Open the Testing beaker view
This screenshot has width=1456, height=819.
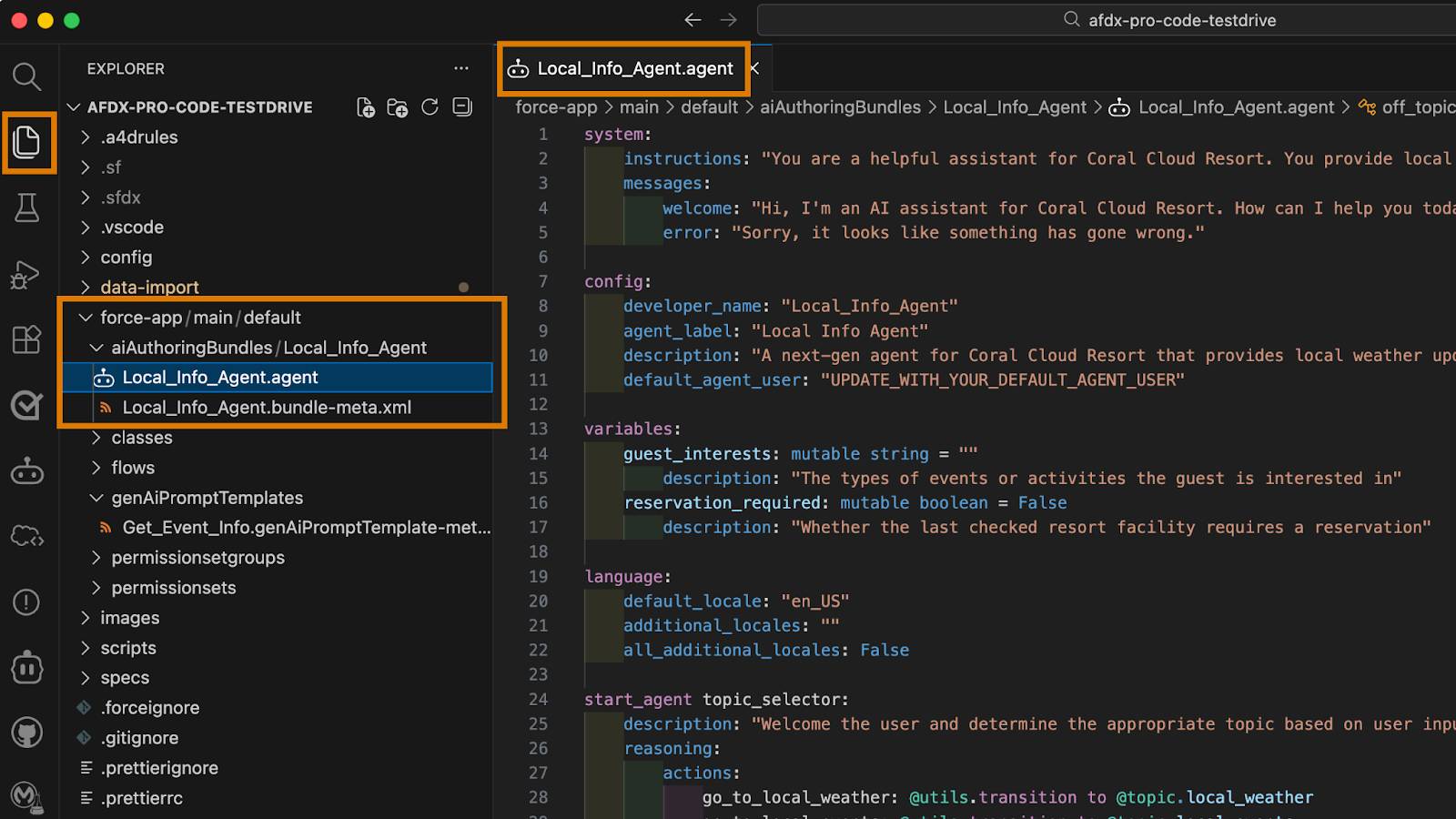tap(27, 207)
